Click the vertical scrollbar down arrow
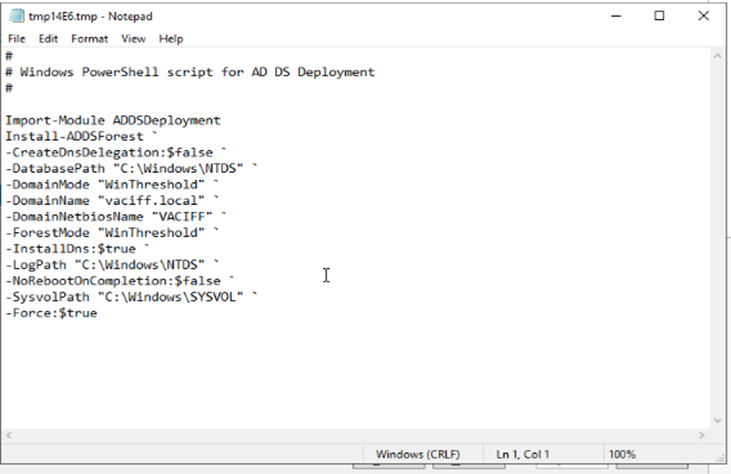 point(716,422)
